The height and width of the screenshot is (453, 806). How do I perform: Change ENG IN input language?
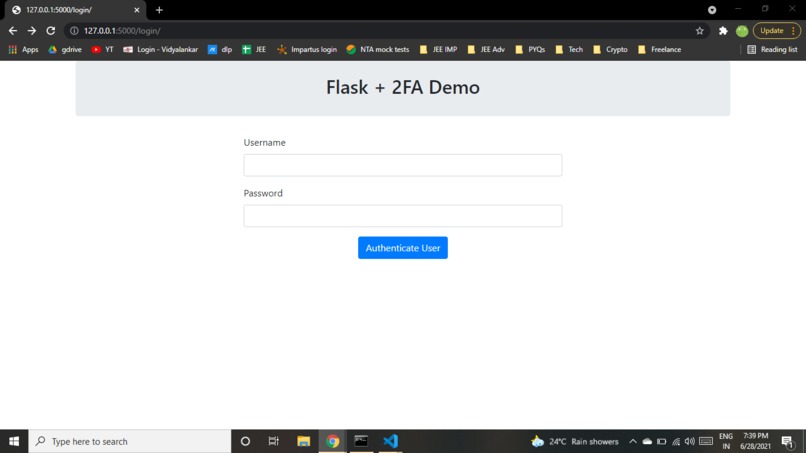(726, 441)
